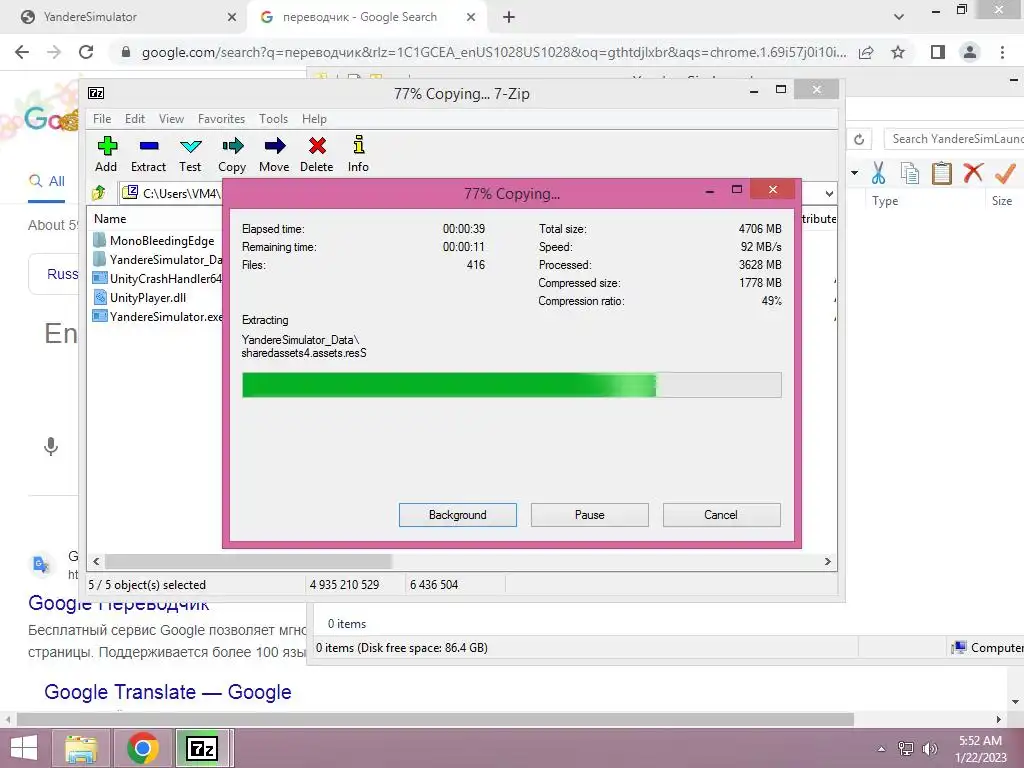Screen dimensions: 1024x768
Task: Show hidden system tray icons
Action: pos(882,749)
